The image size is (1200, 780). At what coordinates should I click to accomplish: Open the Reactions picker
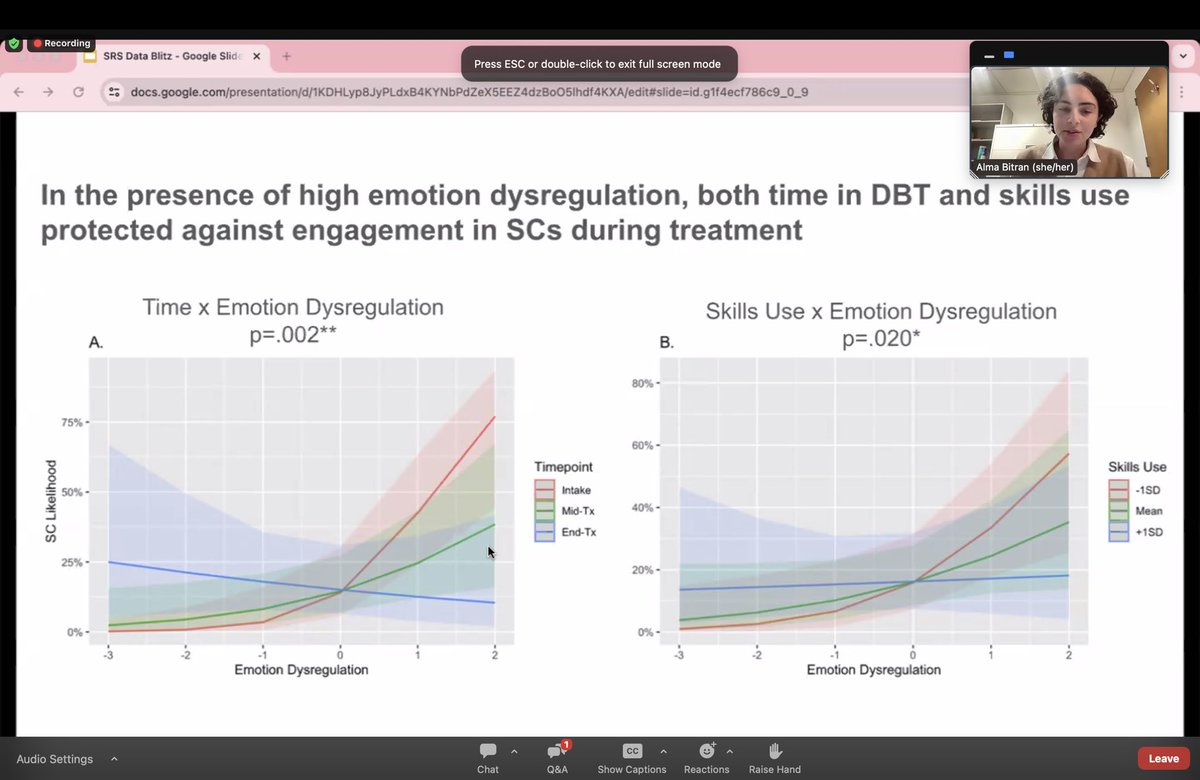click(x=706, y=758)
